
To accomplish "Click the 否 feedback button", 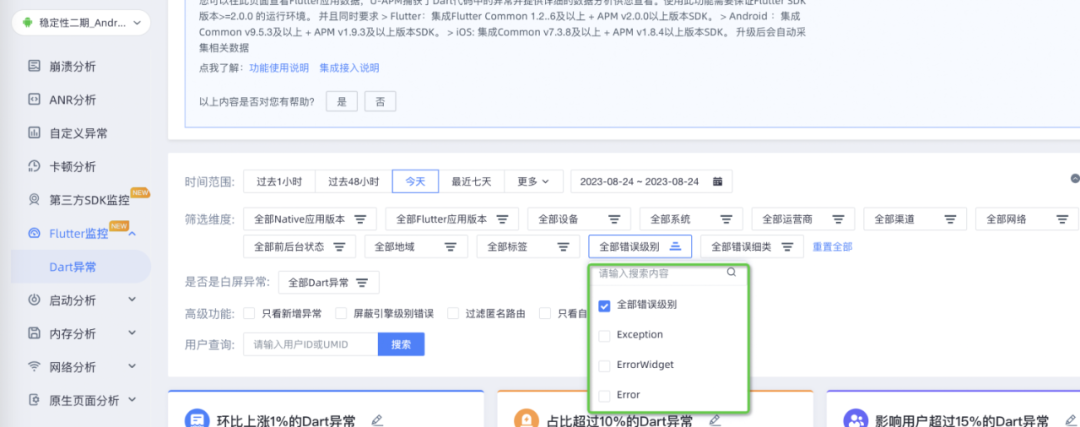I will [380, 101].
